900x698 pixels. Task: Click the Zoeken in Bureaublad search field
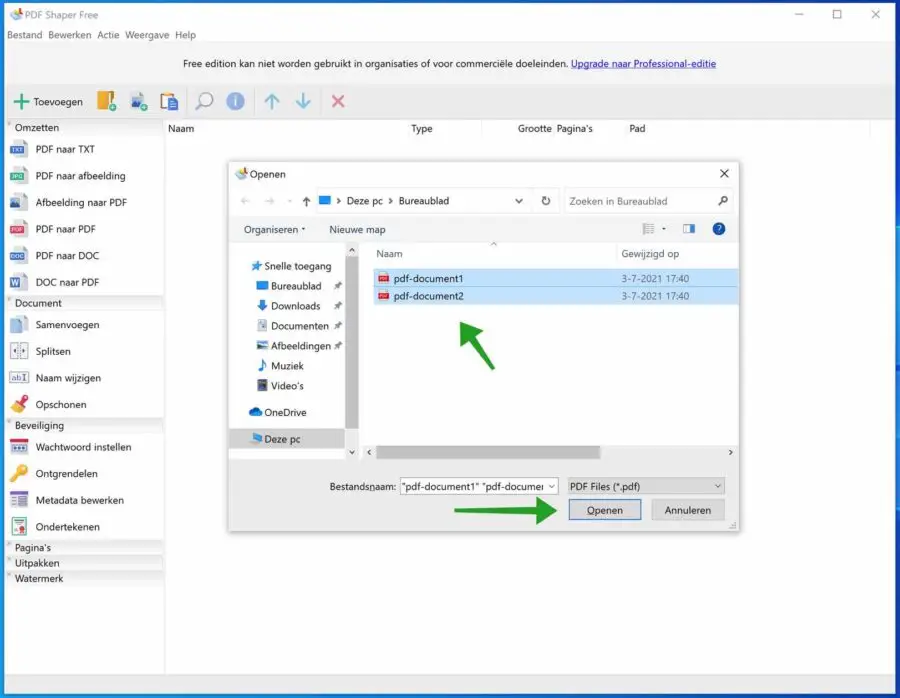pos(649,201)
